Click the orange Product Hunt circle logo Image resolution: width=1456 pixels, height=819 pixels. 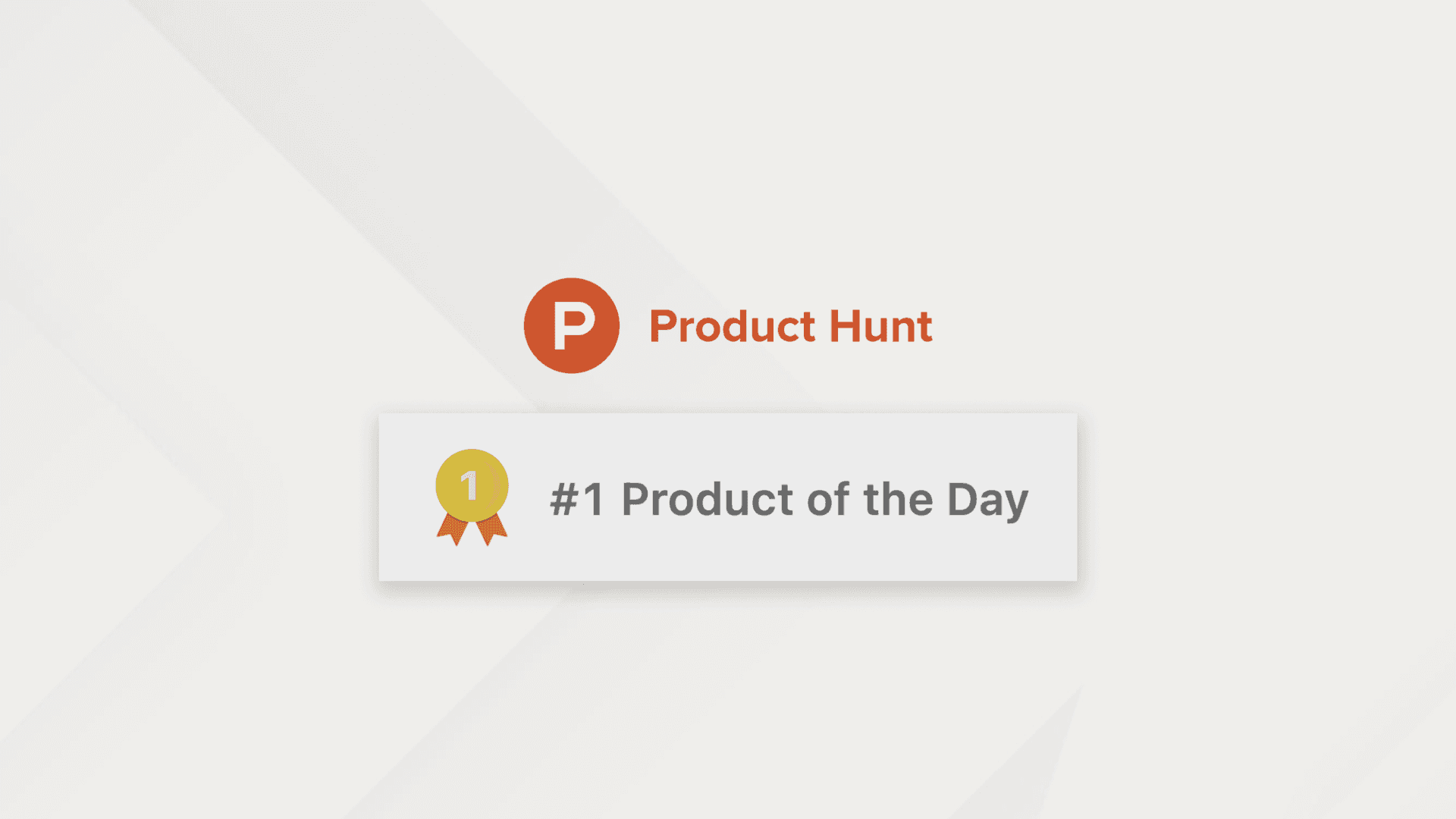point(572,325)
